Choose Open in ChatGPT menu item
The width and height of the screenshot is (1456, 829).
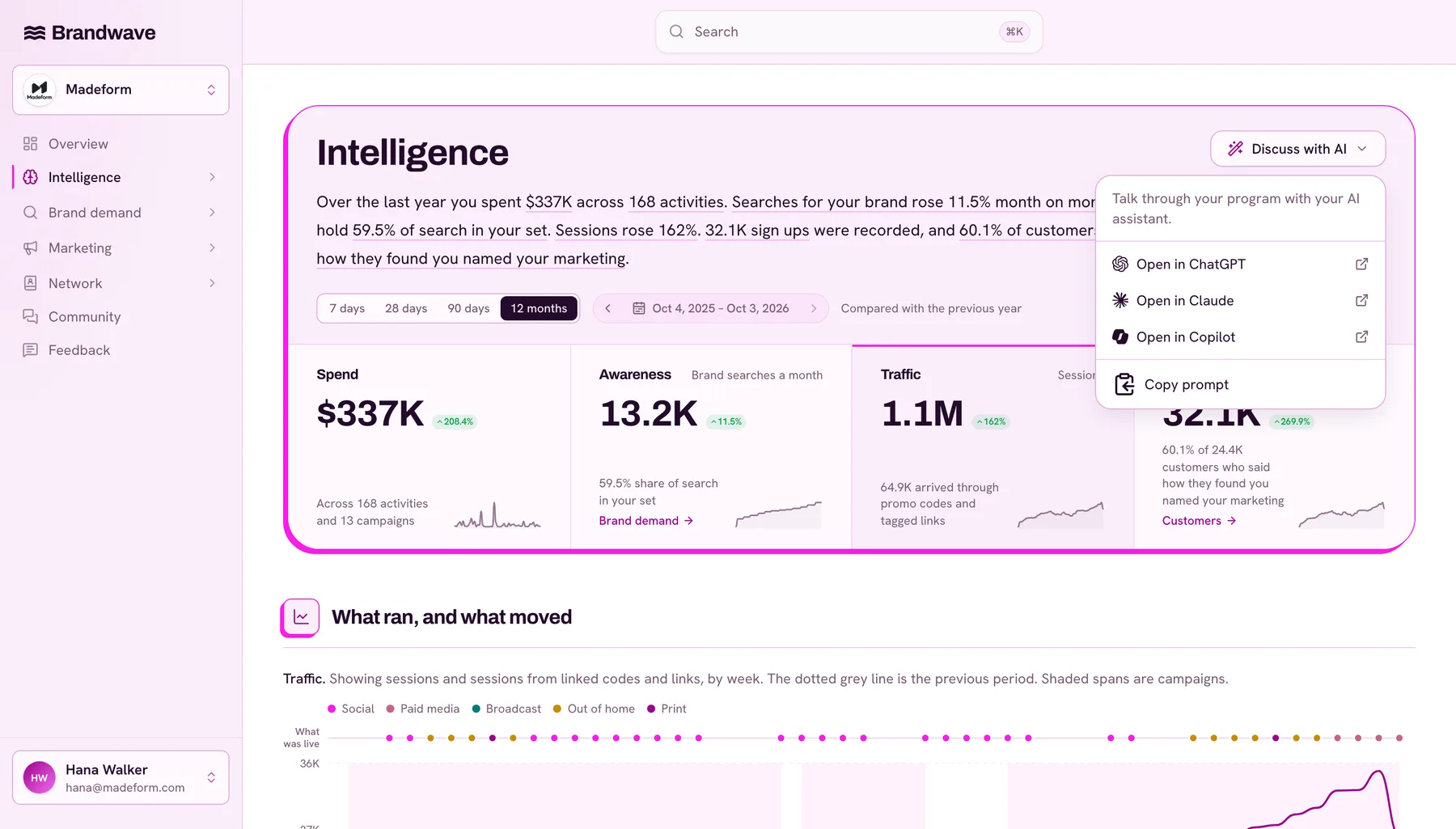tap(1240, 264)
